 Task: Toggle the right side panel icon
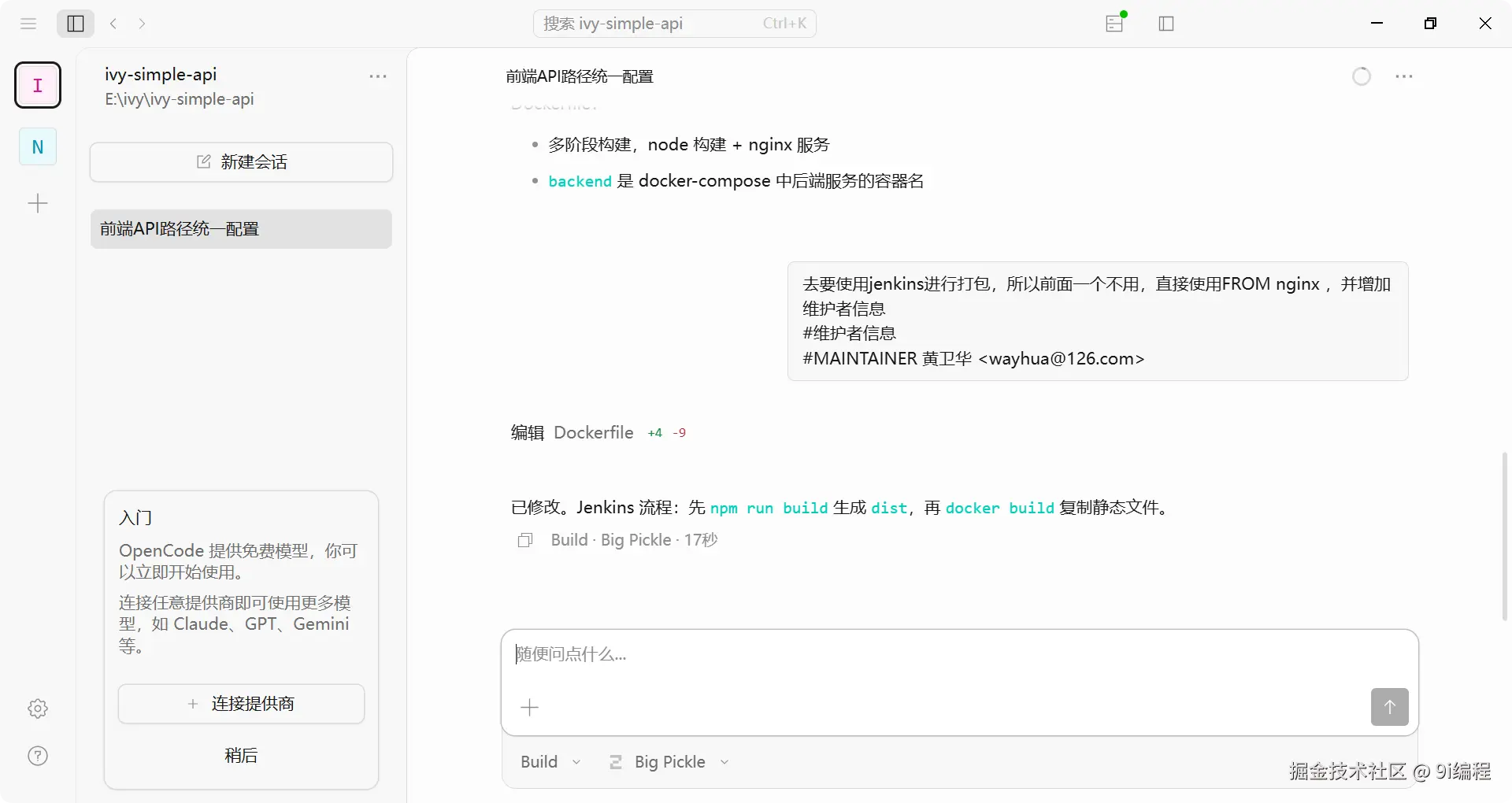click(x=1166, y=24)
